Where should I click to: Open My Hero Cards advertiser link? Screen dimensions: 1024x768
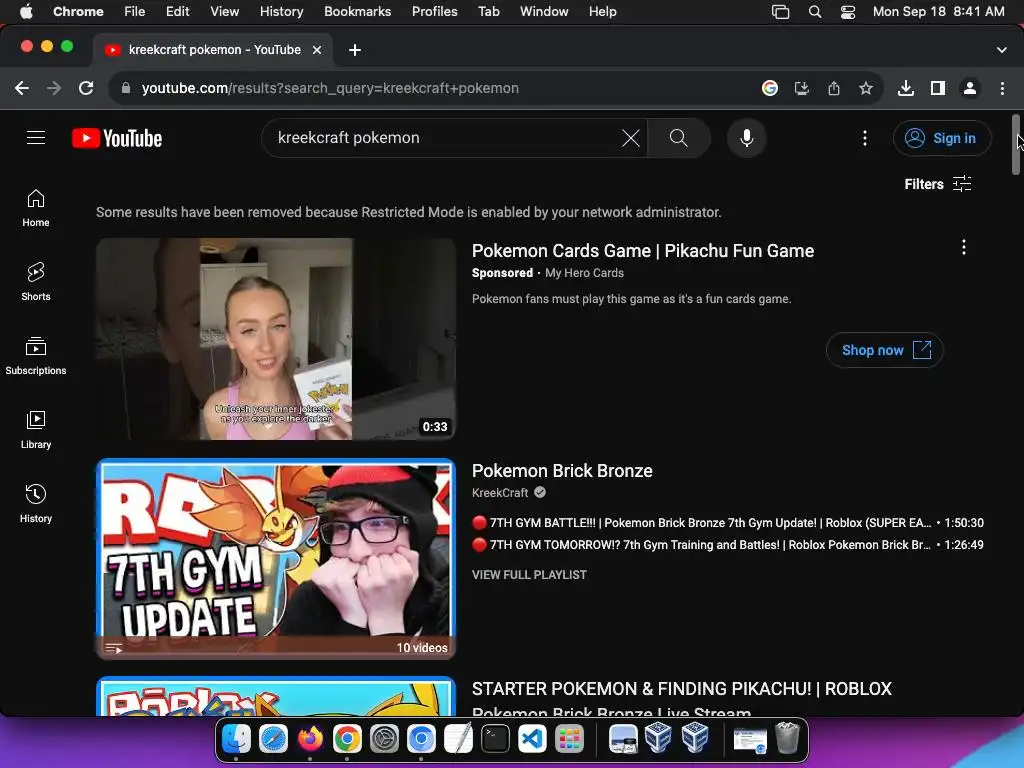(x=584, y=273)
